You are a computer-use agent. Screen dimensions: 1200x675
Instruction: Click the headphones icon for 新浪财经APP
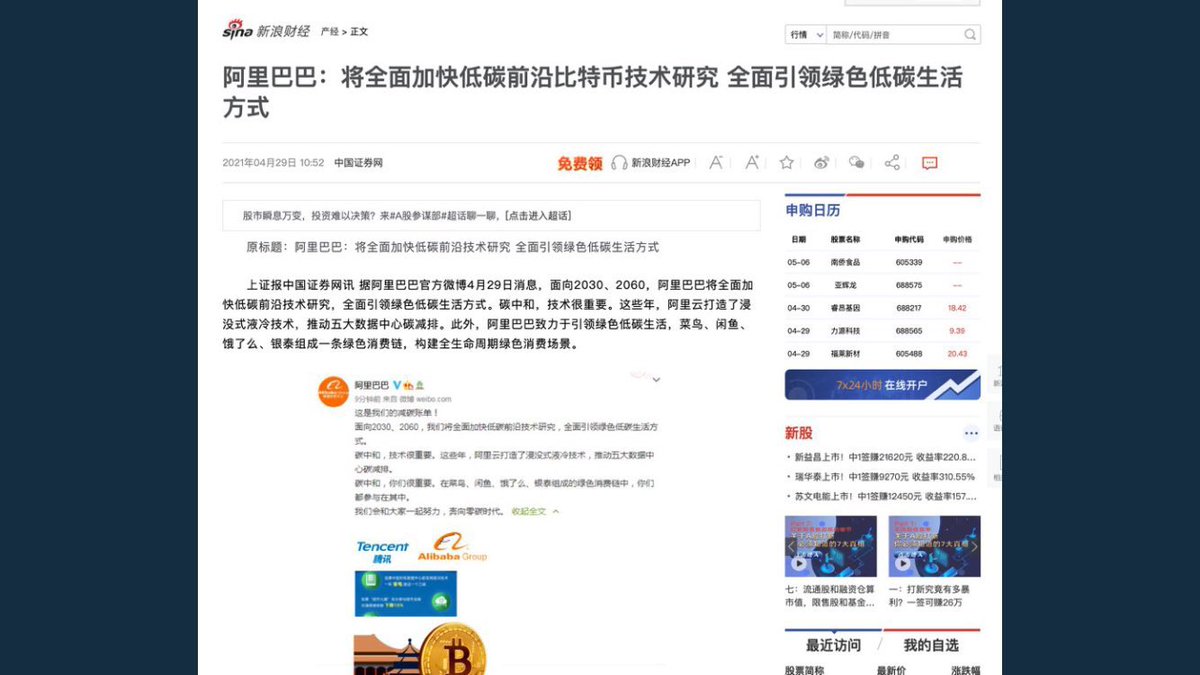tap(619, 162)
